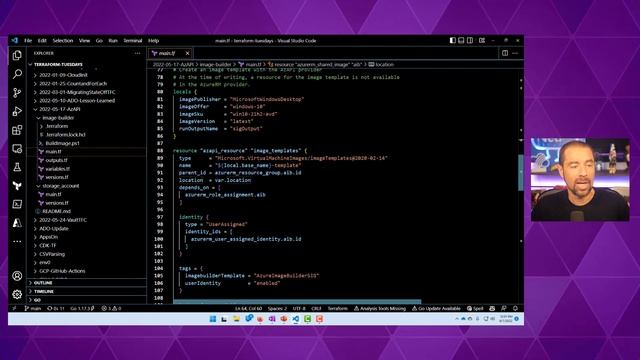Click the remote window indicator in the status bar
640x360 pixels.
point(15,309)
